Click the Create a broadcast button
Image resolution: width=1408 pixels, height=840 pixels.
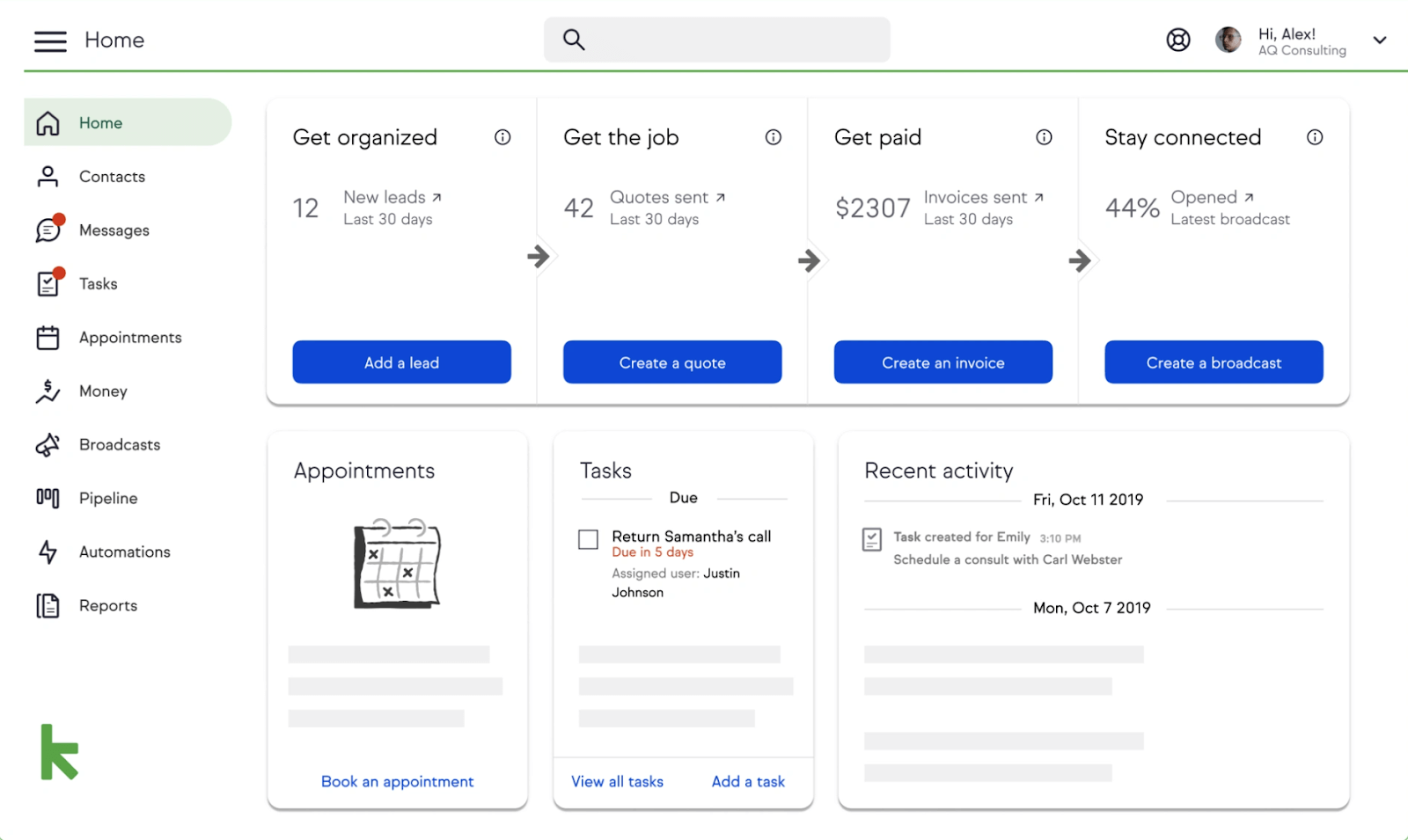pyautogui.click(x=1214, y=362)
